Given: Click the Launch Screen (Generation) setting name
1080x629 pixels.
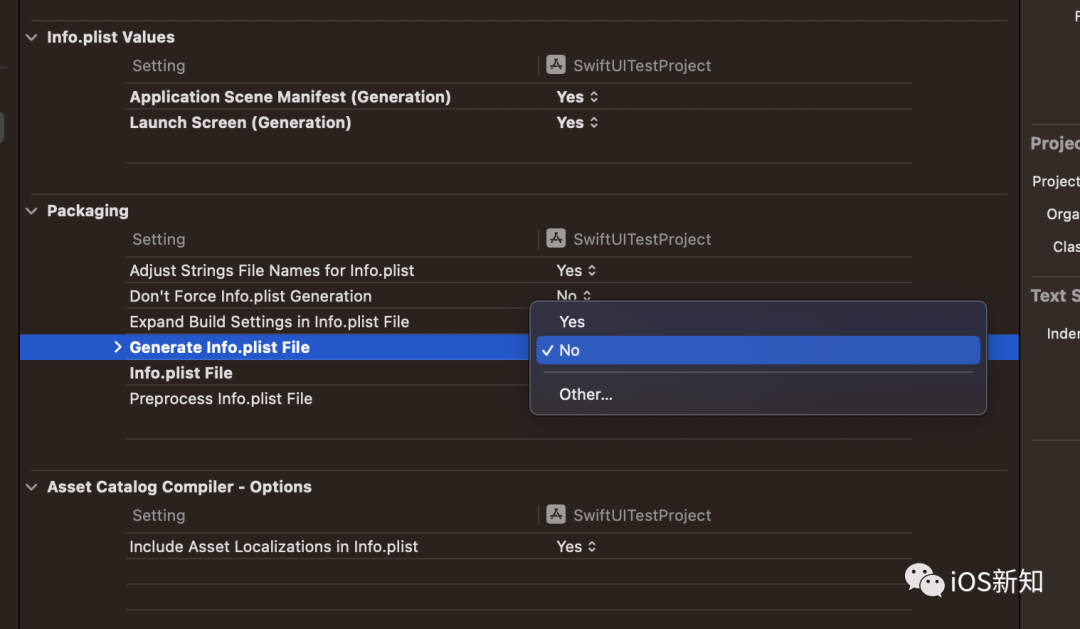Looking at the screenshot, I should [240, 123].
